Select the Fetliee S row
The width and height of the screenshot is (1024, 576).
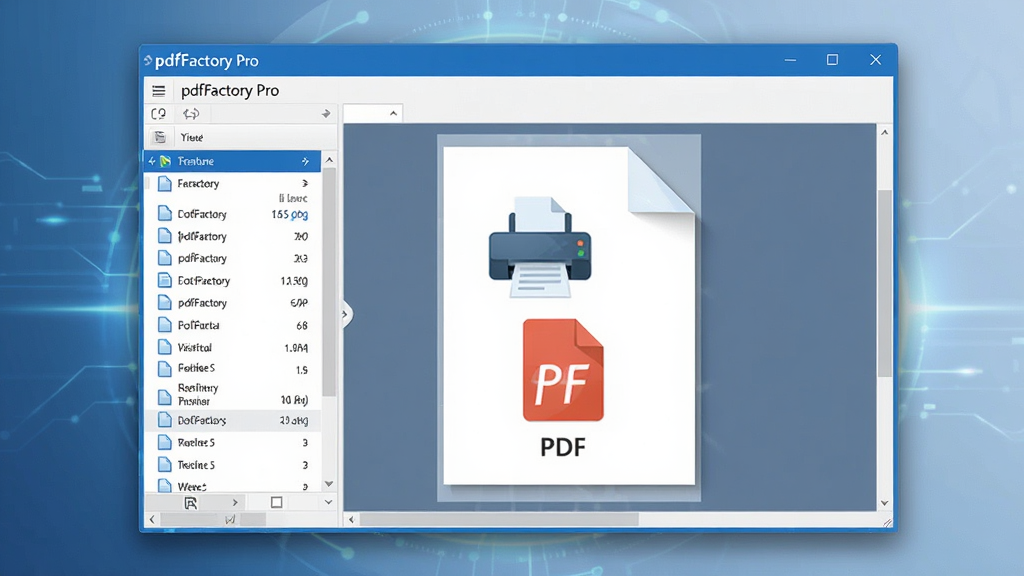tap(232, 368)
